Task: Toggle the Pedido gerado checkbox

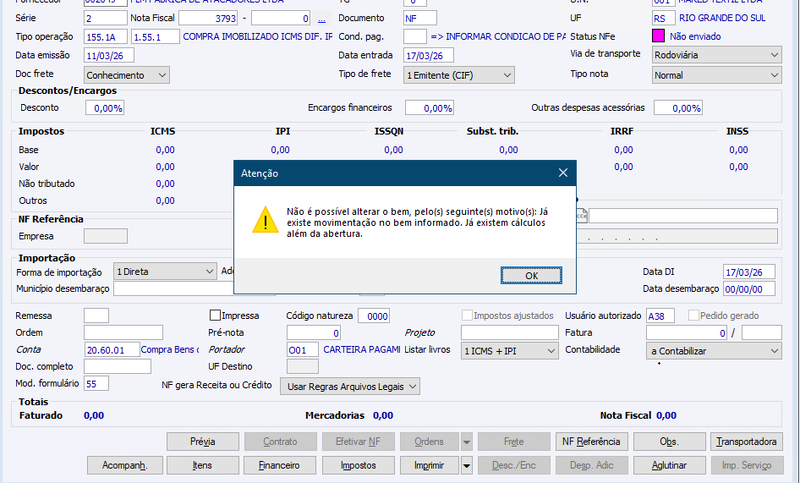Action: 693,315
